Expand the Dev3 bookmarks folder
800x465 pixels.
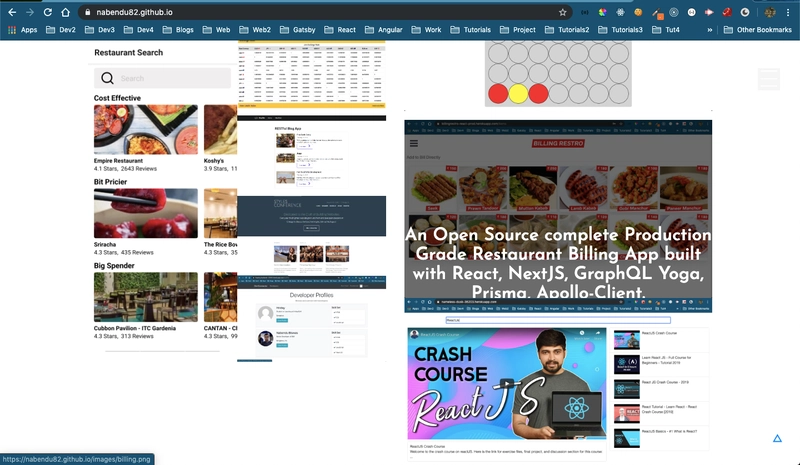point(99,30)
